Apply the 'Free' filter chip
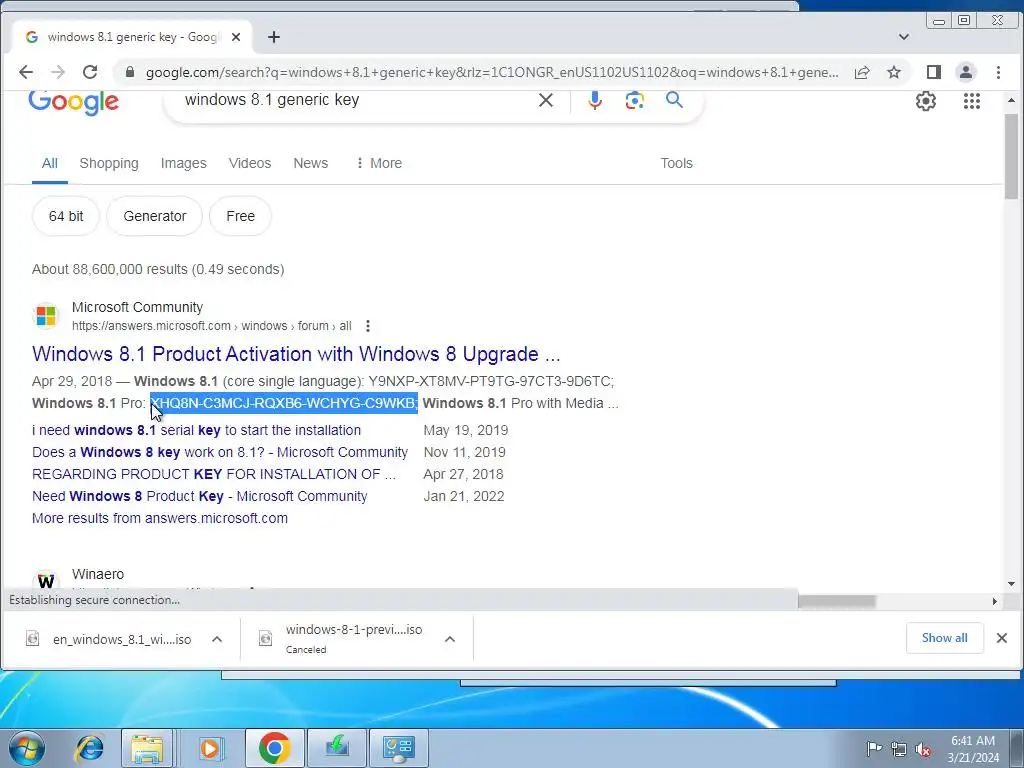 click(240, 216)
